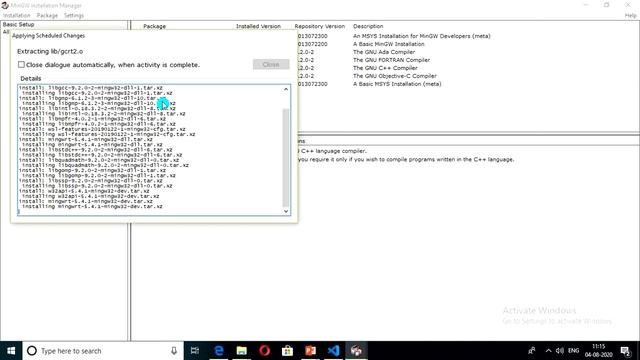Click the Close button in the dialog
Image resolution: width=640 pixels, height=360 pixels.
(271, 64)
